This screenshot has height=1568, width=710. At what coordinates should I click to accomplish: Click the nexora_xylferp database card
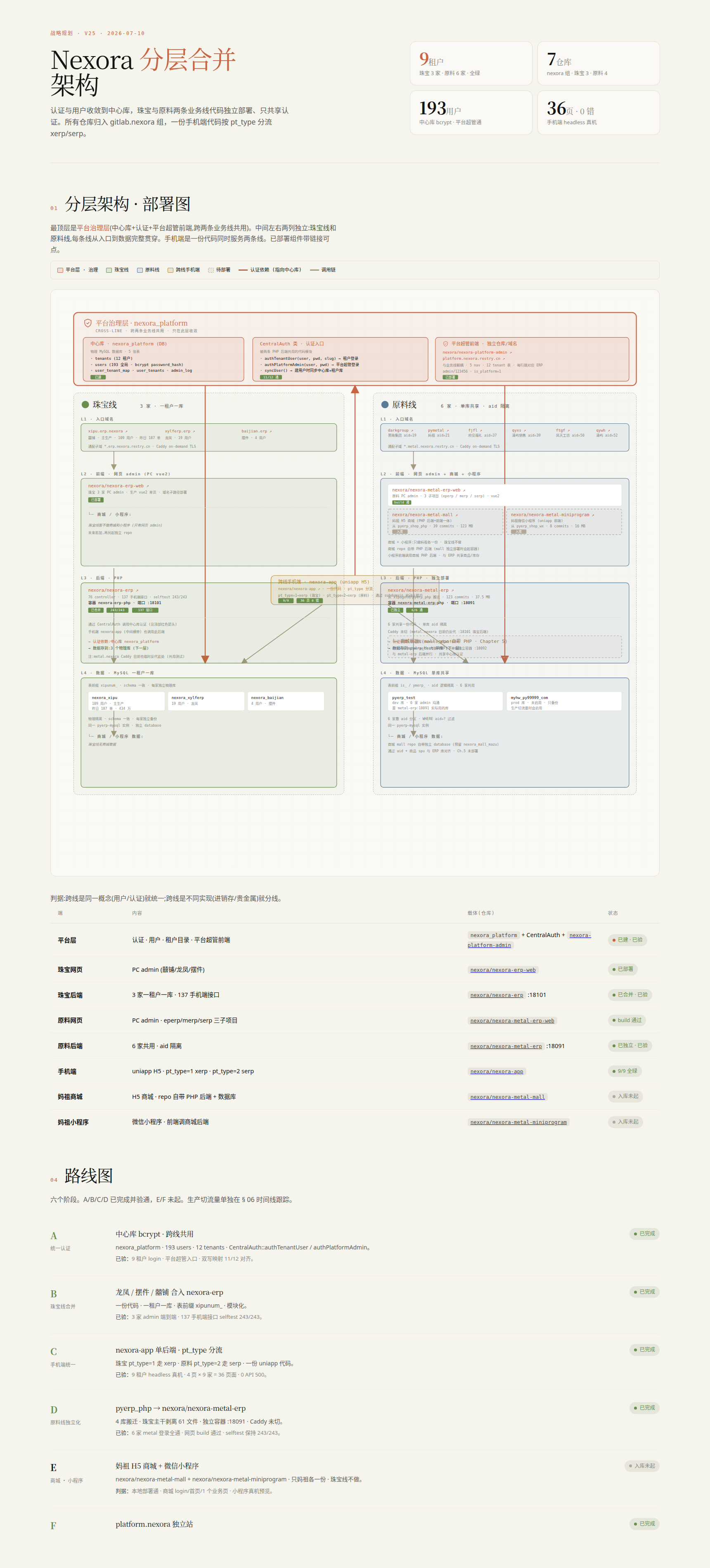coord(206,701)
